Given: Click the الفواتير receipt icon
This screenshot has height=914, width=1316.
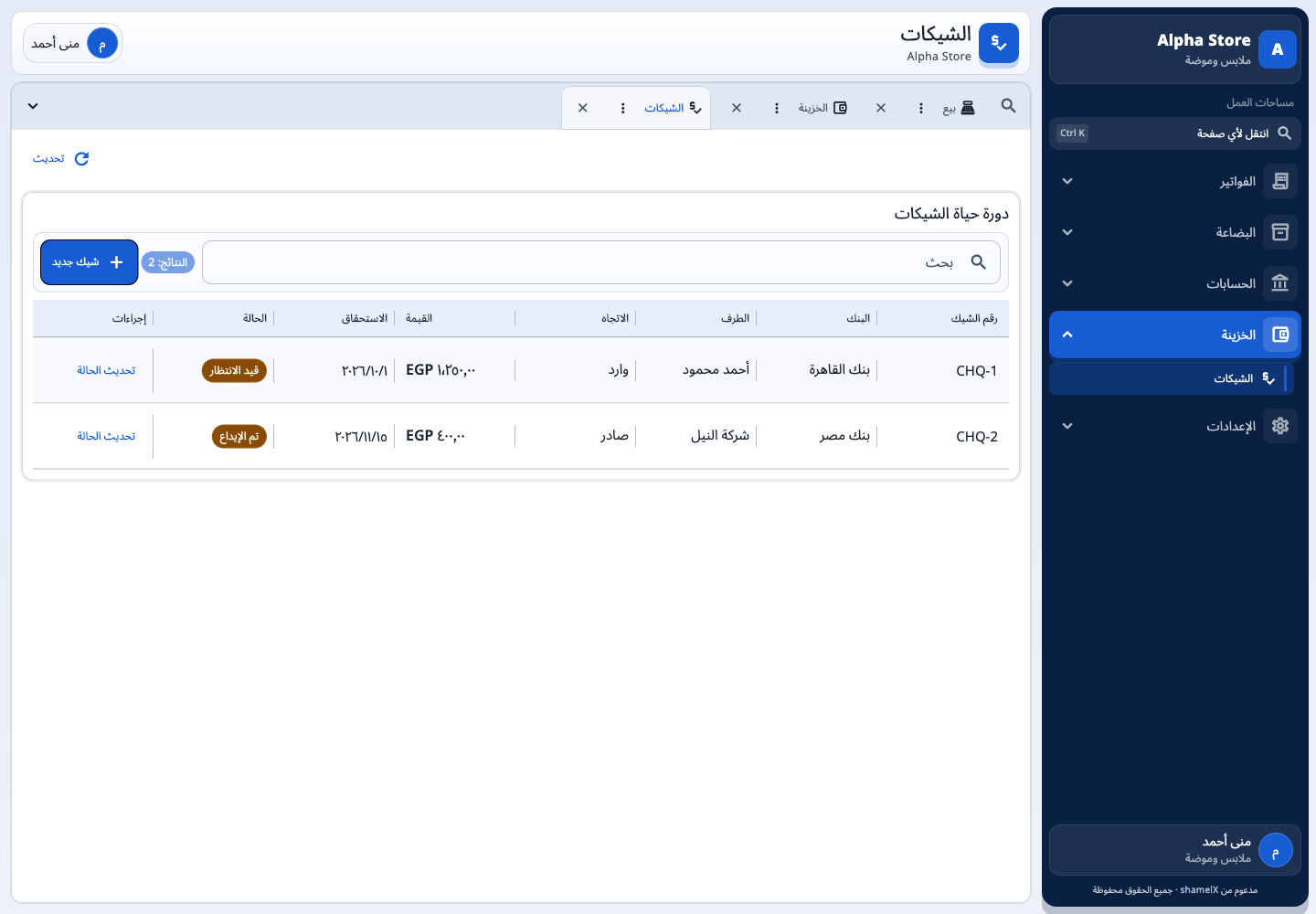Looking at the screenshot, I should click(x=1280, y=181).
